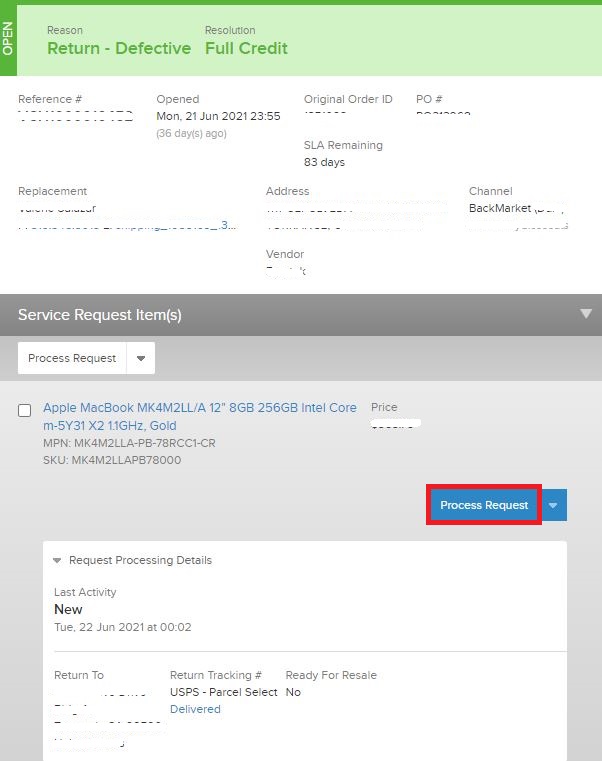Select the SKU MK4M2LLAPB78000 text
This screenshot has height=761, width=602.
point(112,460)
